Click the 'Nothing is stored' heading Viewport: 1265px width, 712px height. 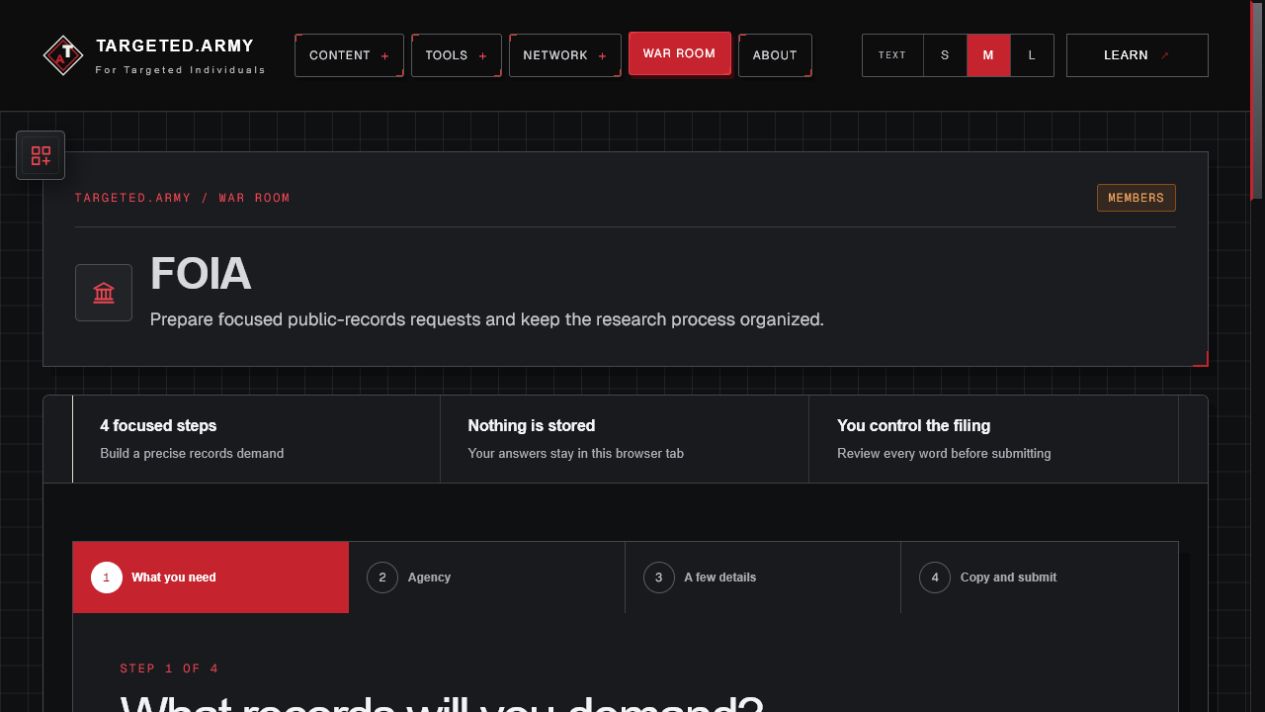[x=531, y=426]
